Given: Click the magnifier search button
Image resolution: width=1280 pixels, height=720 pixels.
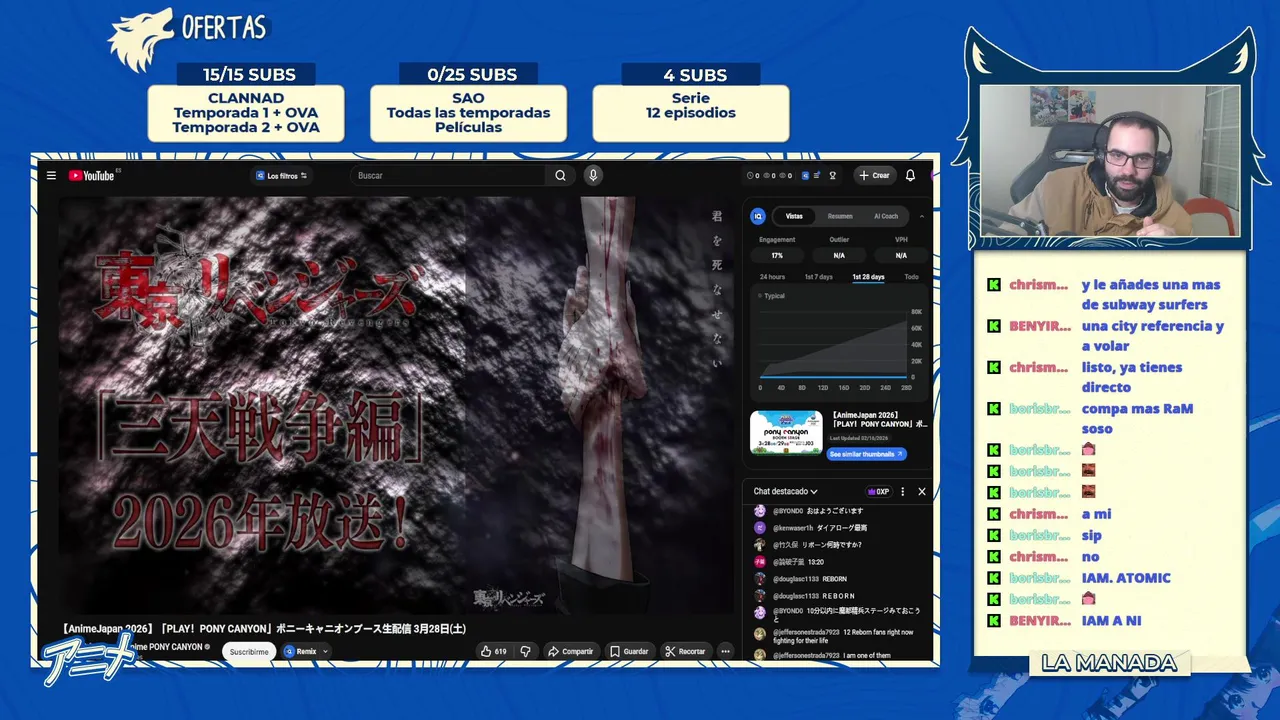Looking at the screenshot, I should point(561,176).
